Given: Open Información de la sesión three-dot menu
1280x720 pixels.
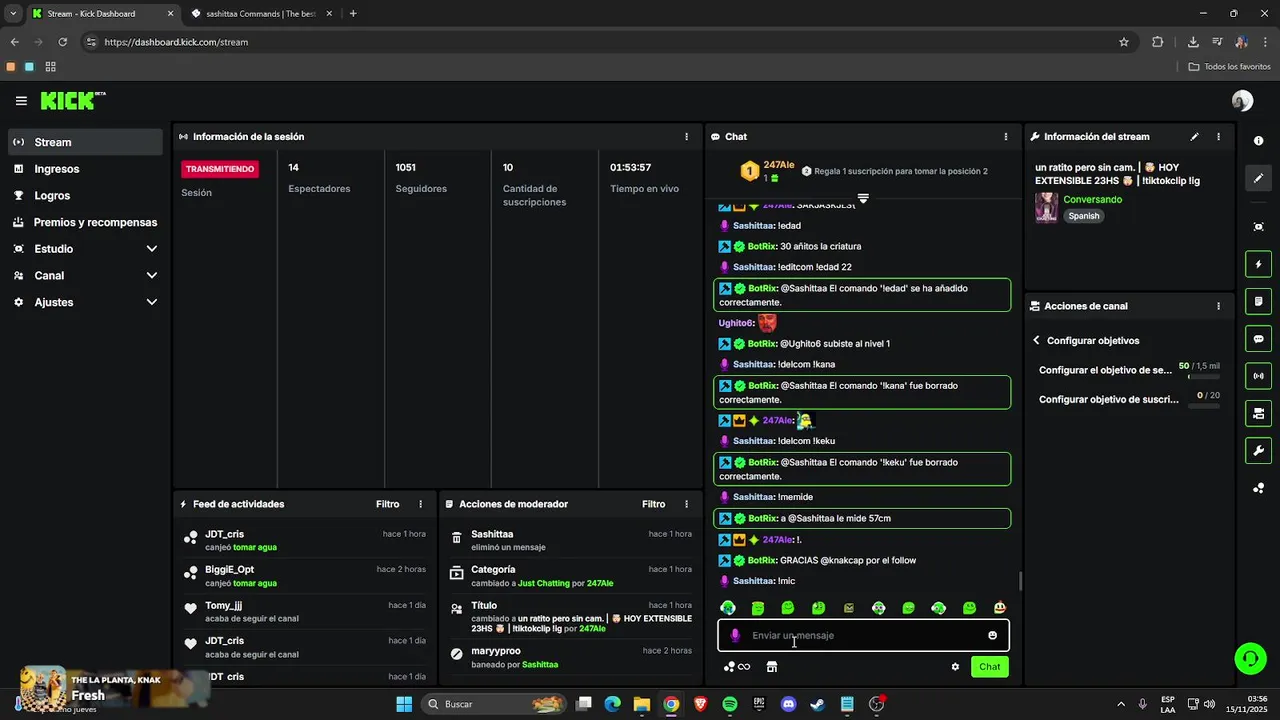Looking at the screenshot, I should click(x=686, y=137).
